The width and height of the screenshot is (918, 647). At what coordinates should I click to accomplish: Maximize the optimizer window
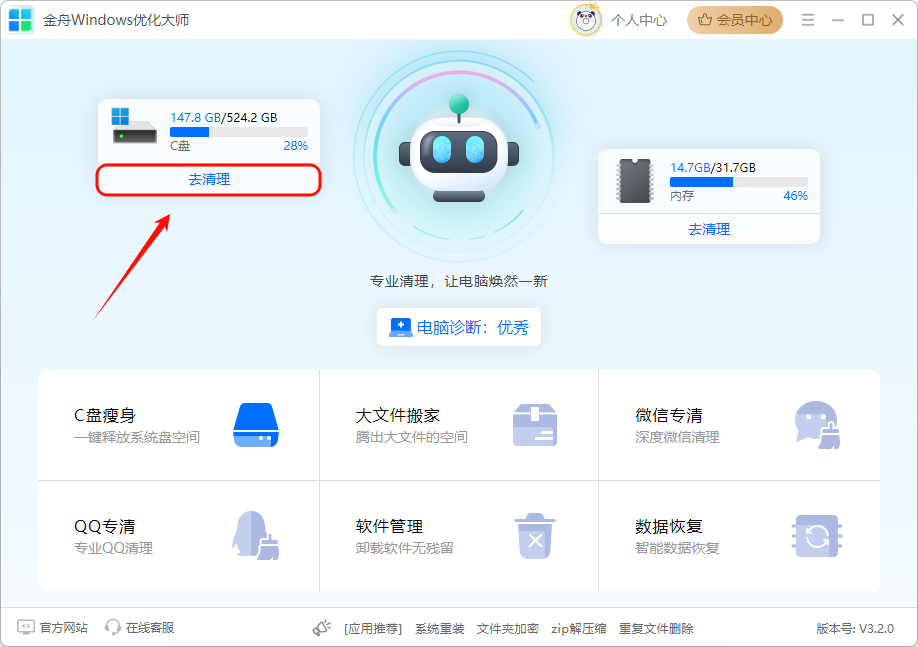click(868, 20)
